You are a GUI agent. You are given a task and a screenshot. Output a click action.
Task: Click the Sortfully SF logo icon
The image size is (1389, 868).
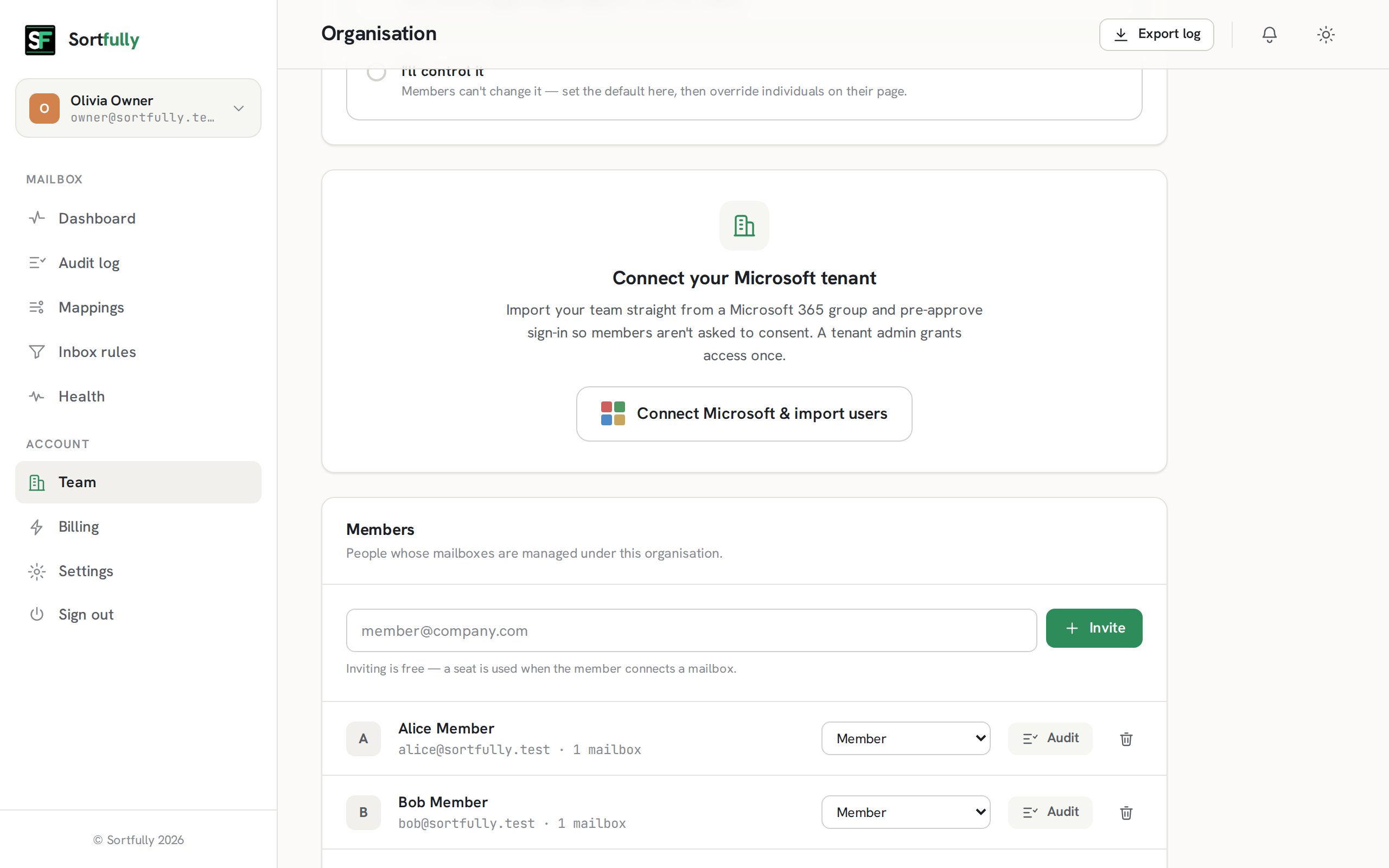click(x=40, y=40)
